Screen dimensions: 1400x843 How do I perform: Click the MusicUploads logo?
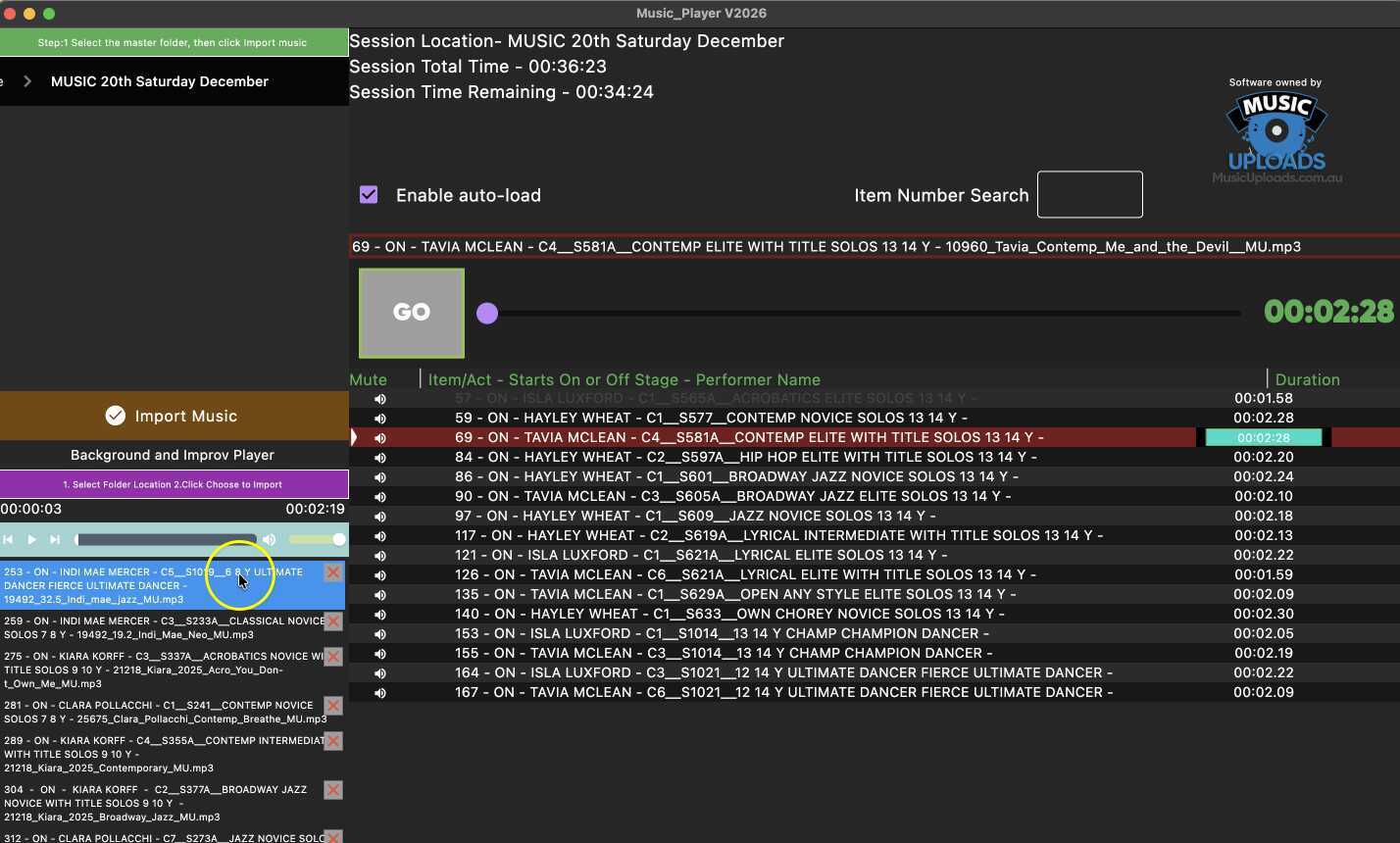1275,132
